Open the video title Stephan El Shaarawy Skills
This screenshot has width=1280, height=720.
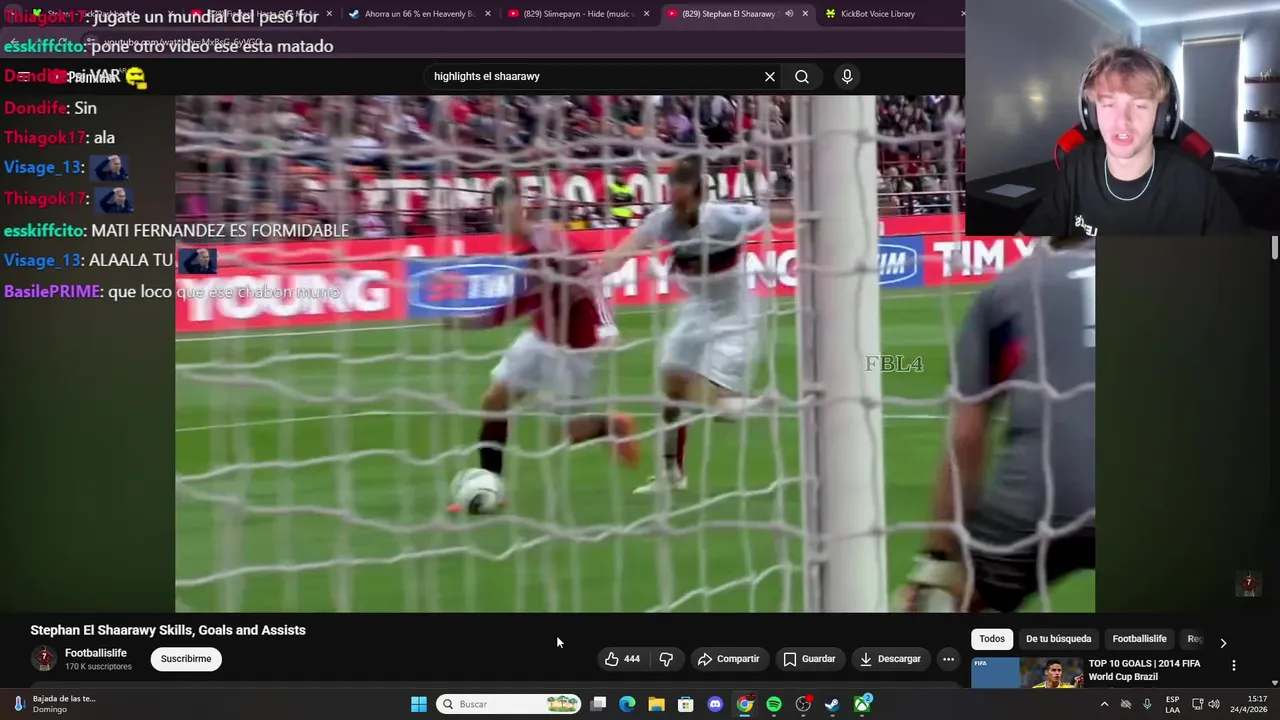(x=168, y=630)
